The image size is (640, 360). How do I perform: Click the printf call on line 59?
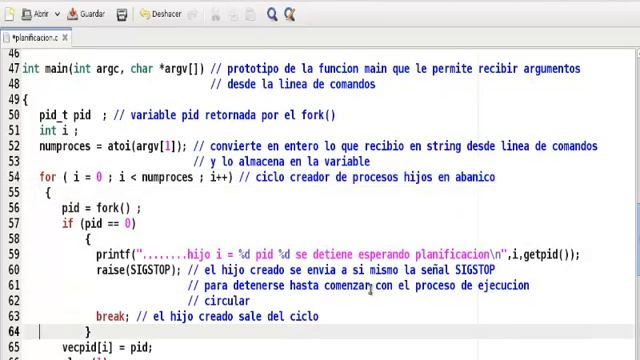[338, 255]
